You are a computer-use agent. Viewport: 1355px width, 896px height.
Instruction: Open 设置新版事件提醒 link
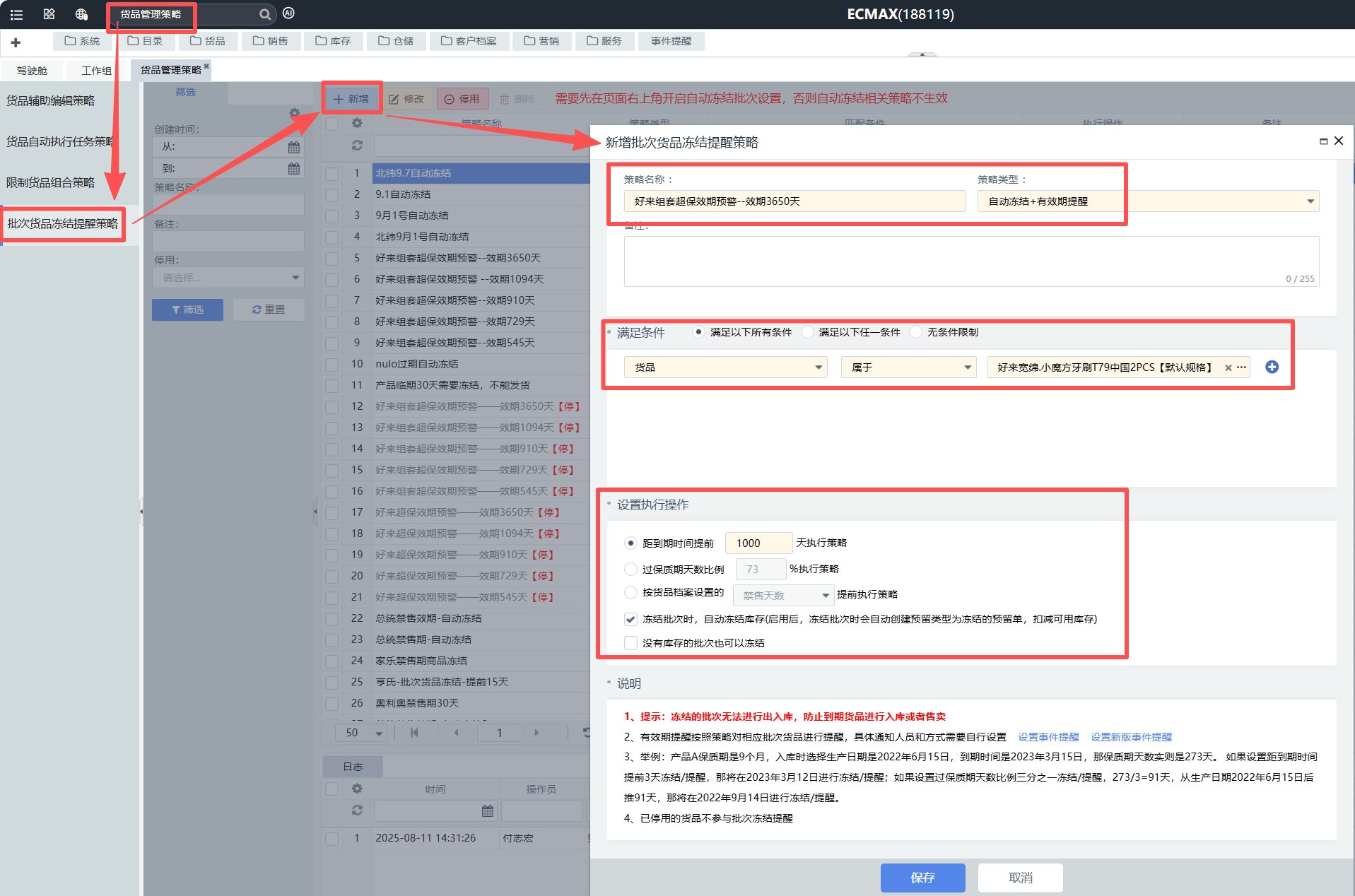1131,737
